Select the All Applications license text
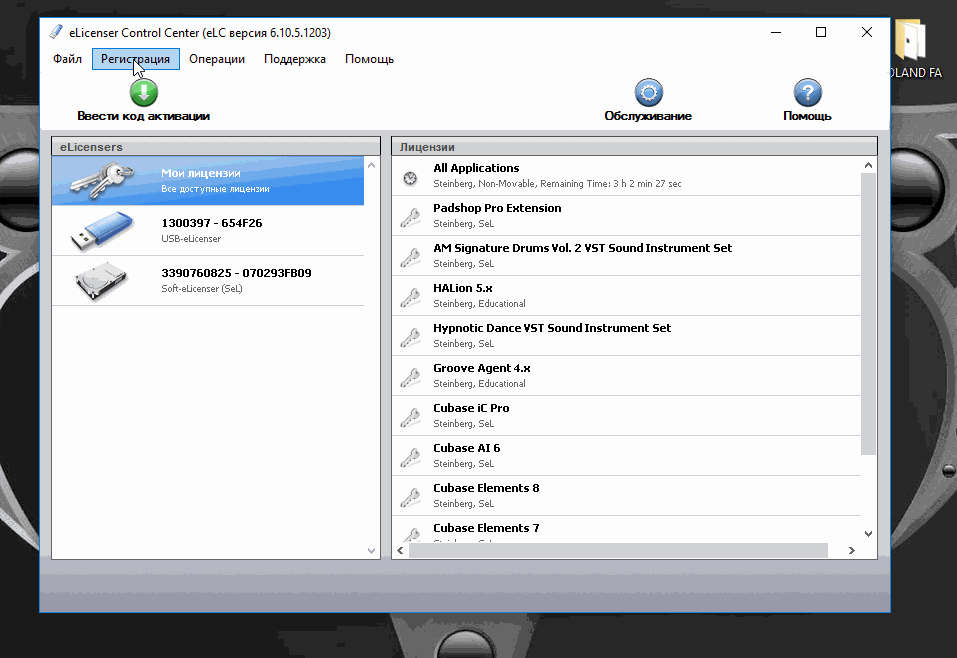This screenshot has width=957, height=658. [476, 168]
